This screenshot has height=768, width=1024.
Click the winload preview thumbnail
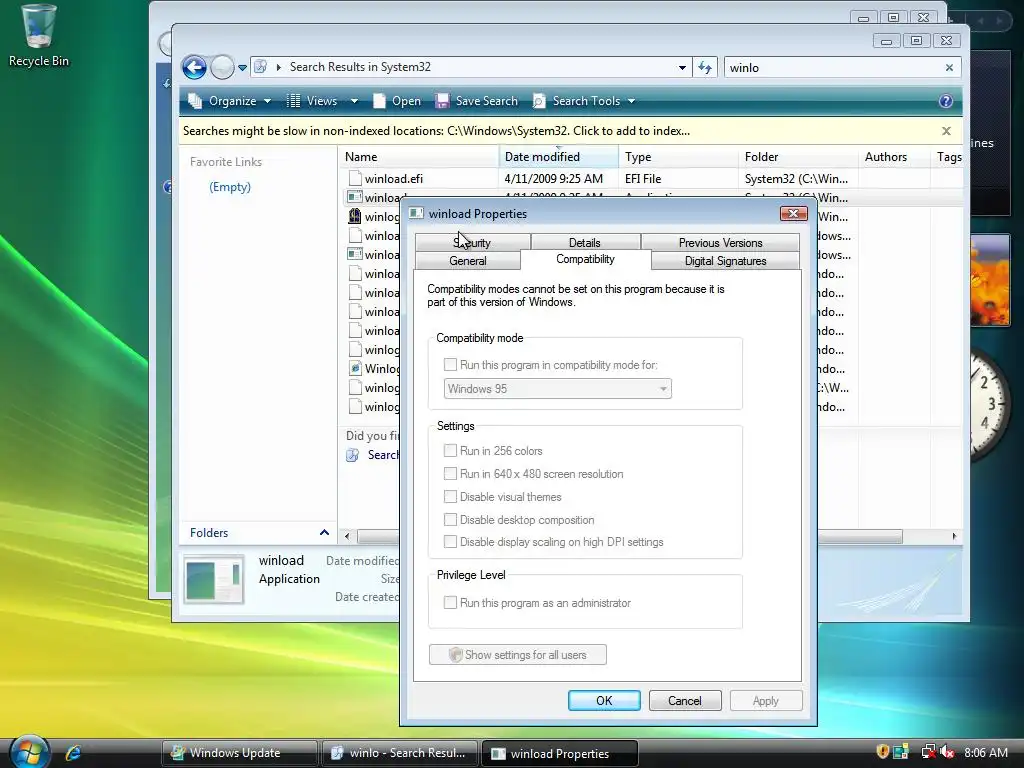(214, 579)
